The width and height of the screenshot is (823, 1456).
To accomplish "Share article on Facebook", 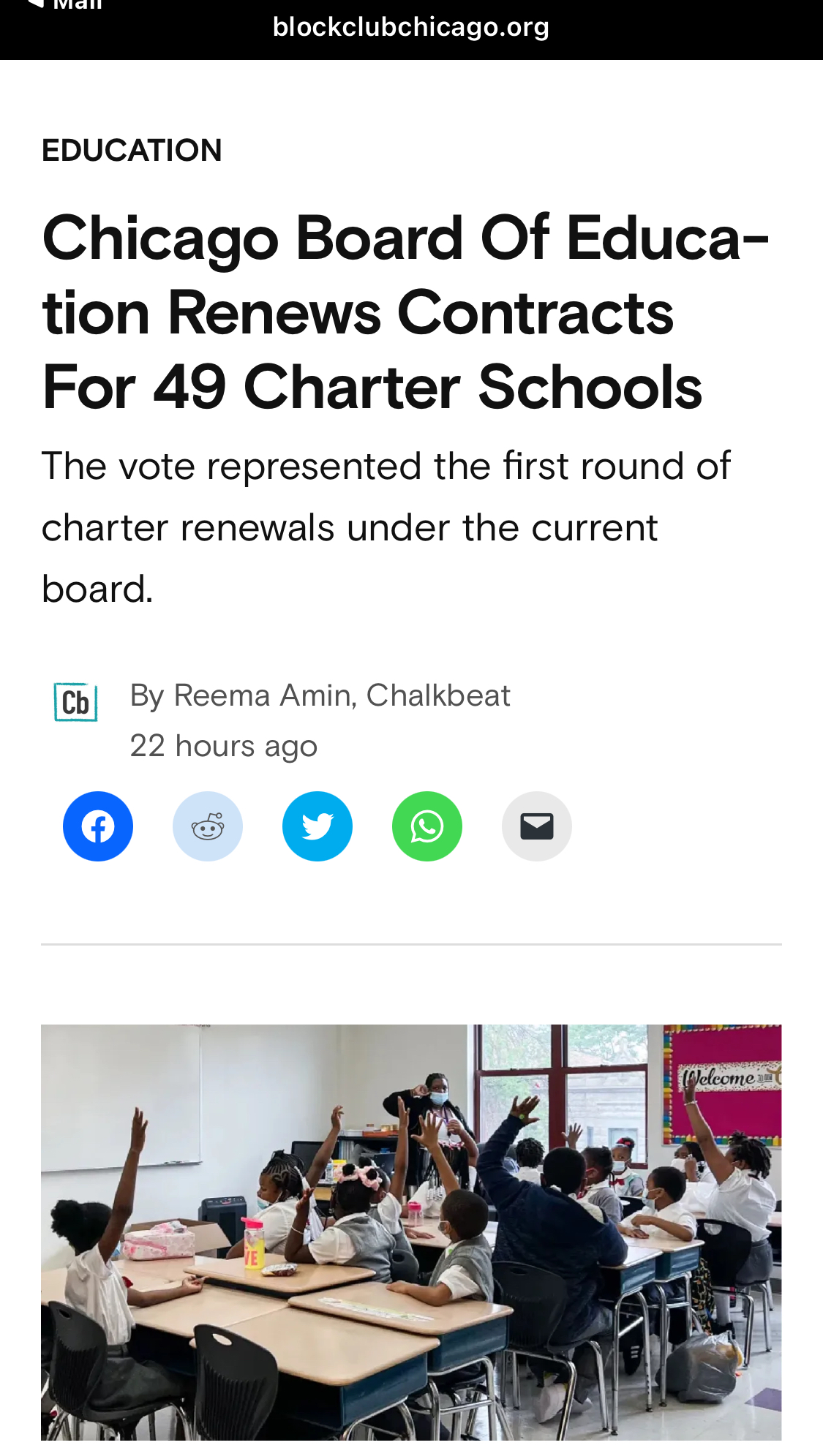I will tap(98, 826).
